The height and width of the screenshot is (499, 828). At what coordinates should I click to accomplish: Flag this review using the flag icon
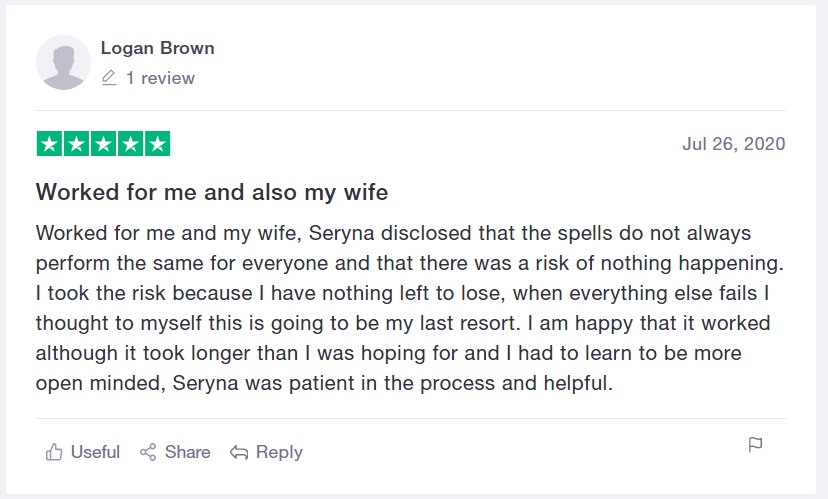click(x=756, y=445)
